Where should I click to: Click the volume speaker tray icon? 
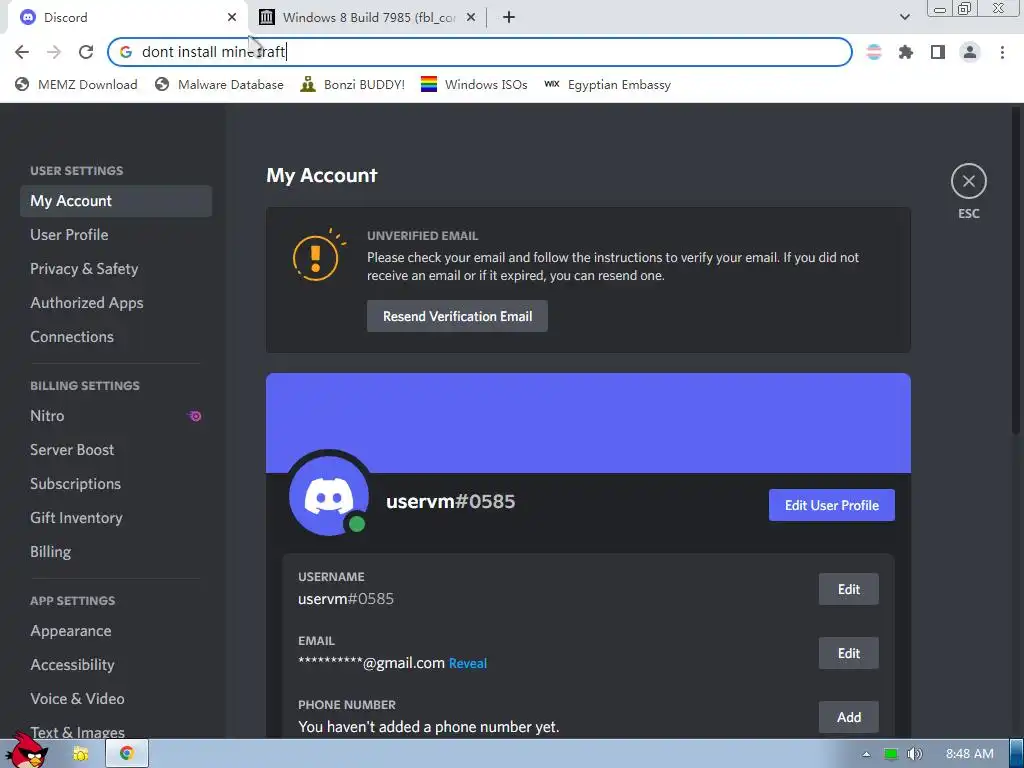point(915,754)
